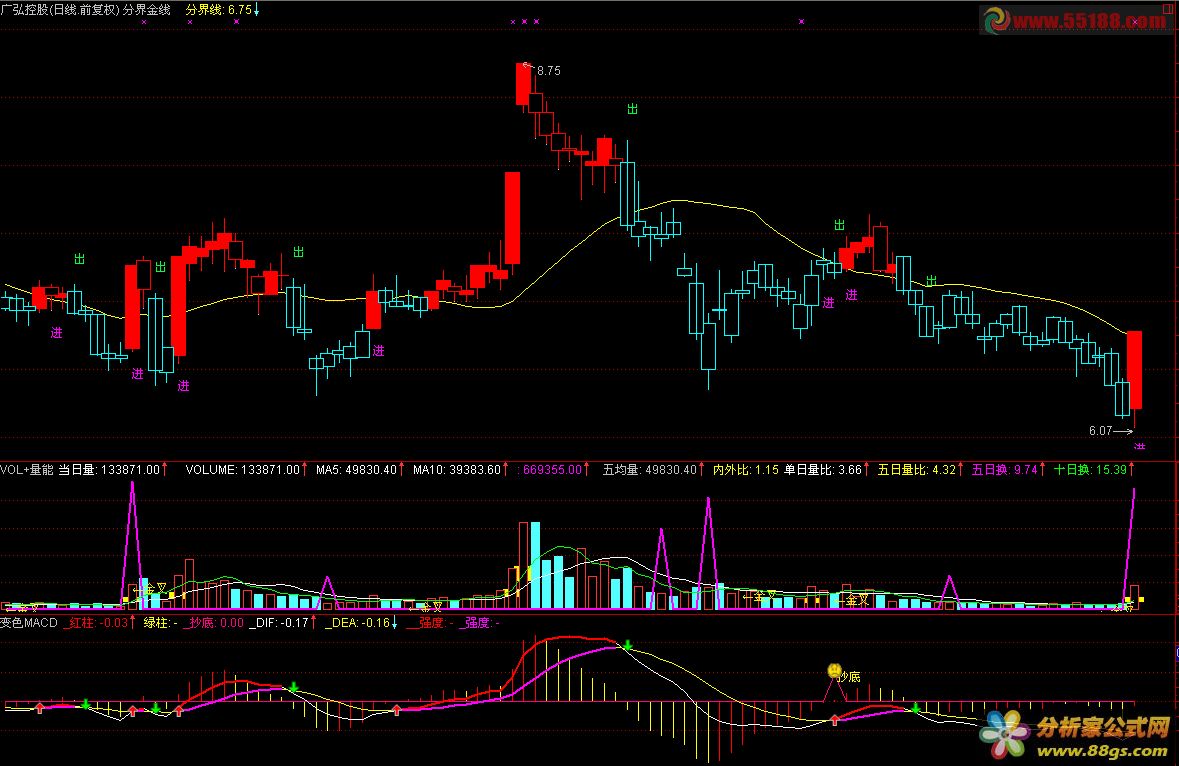Click the 8.75 high price label
Viewport: 1179px width, 766px height.
(x=548, y=71)
